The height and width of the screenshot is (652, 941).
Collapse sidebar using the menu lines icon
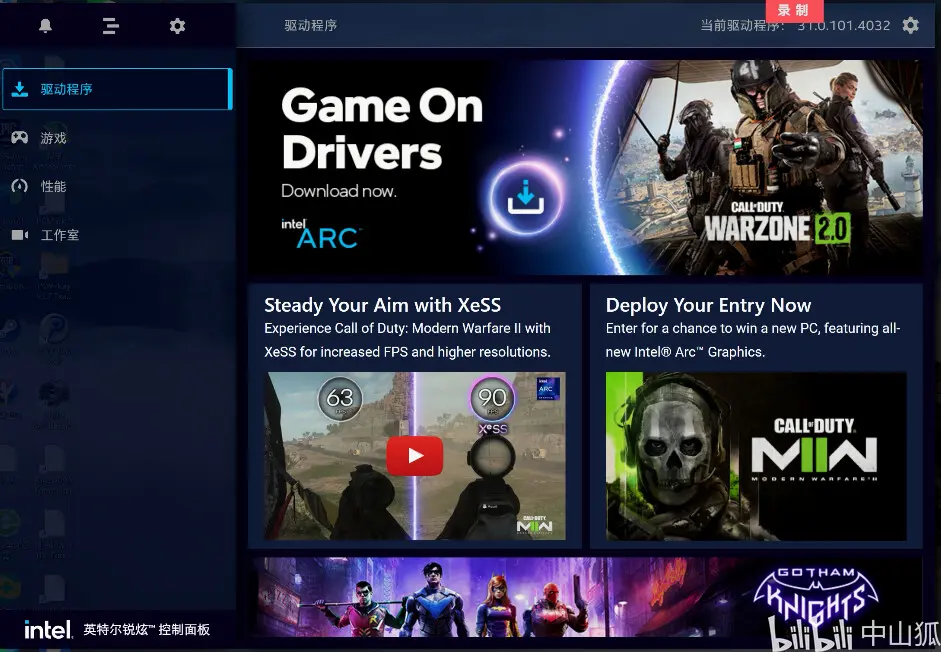(x=110, y=26)
